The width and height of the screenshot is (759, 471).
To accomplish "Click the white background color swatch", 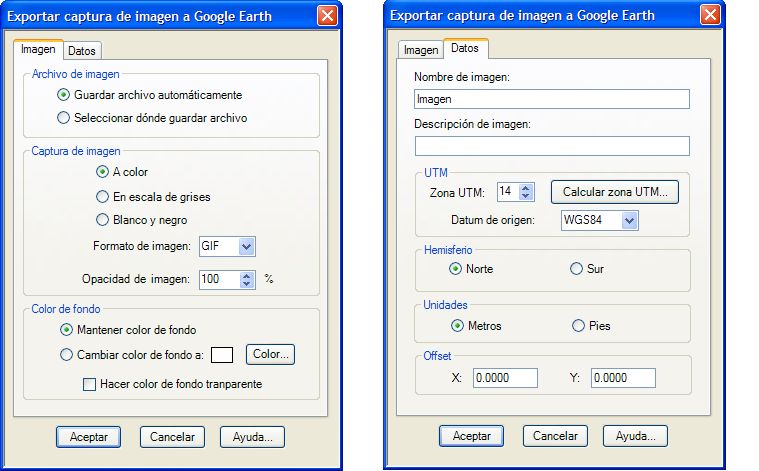I will (x=222, y=355).
